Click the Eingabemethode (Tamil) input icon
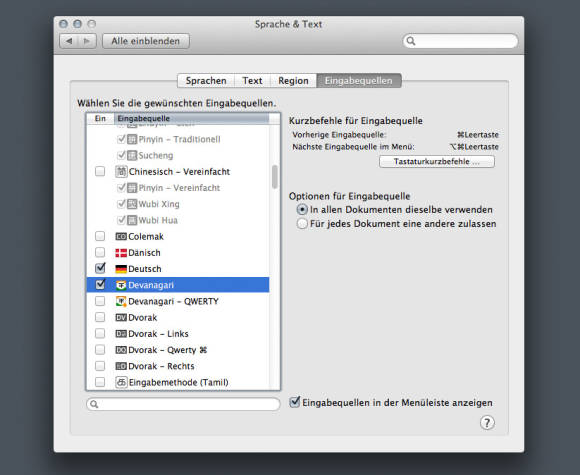 [x=121, y=382]
